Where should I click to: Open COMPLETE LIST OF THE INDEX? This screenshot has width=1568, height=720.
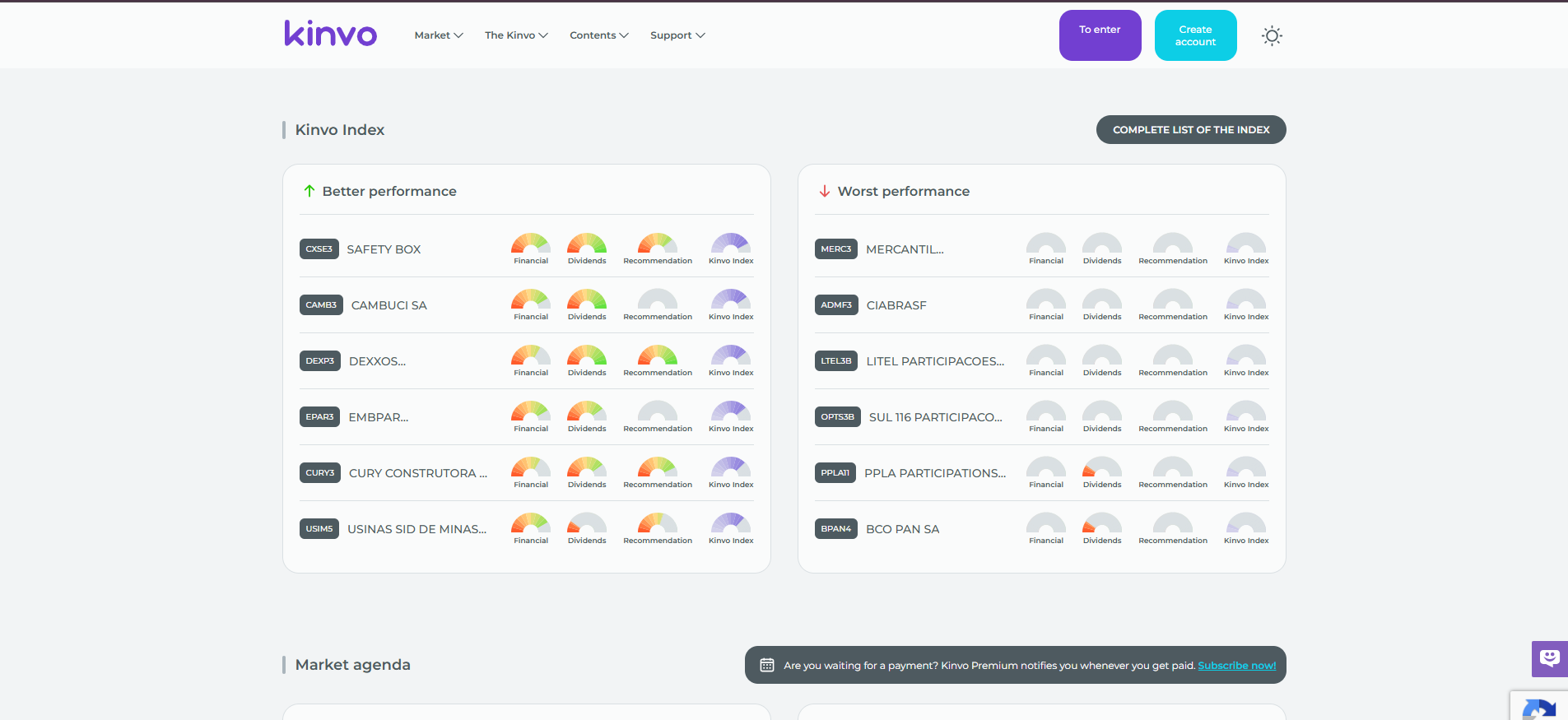[1191, 130]
